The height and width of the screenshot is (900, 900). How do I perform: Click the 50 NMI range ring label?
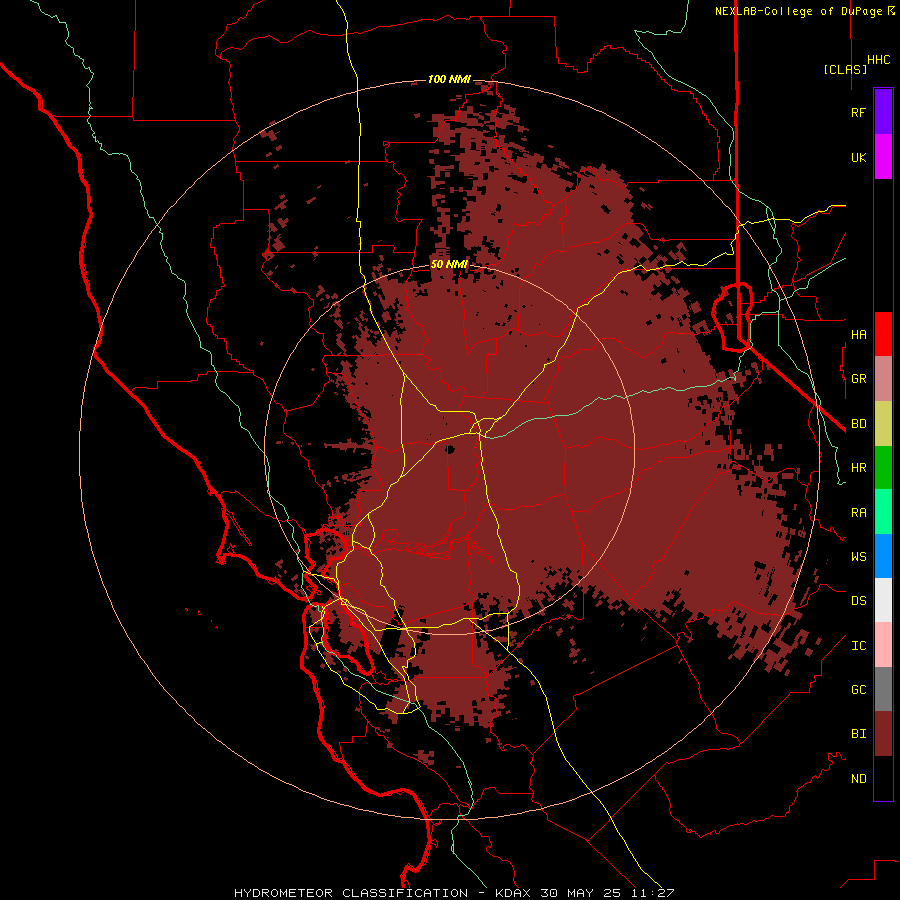449,264
